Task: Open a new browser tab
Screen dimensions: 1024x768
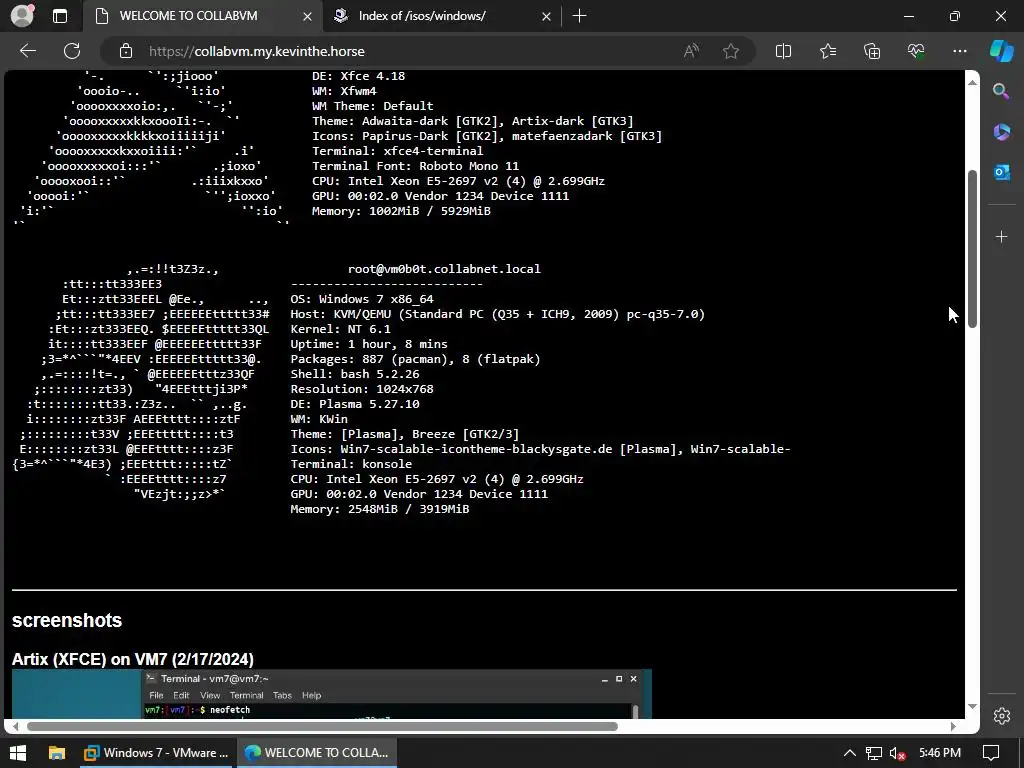Action: click(x=579, y=16)
